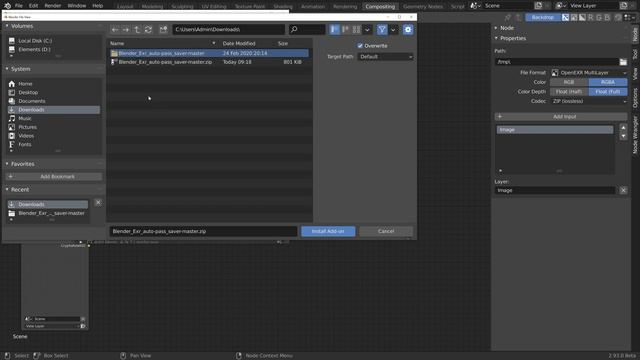Click Install Add-on button
640x360 pixels.
click(328, 231)
